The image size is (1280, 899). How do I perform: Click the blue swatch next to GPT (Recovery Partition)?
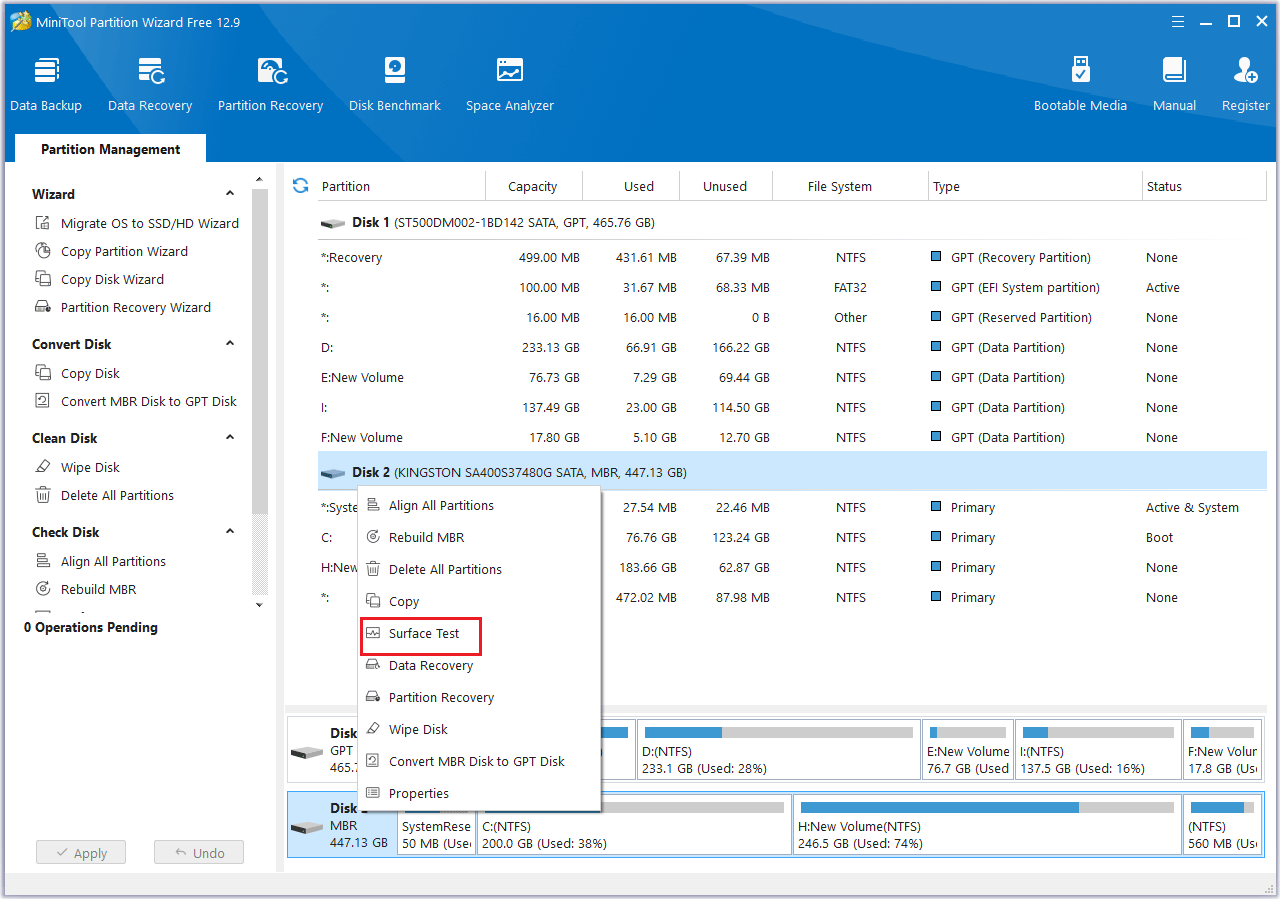(936, 257)
